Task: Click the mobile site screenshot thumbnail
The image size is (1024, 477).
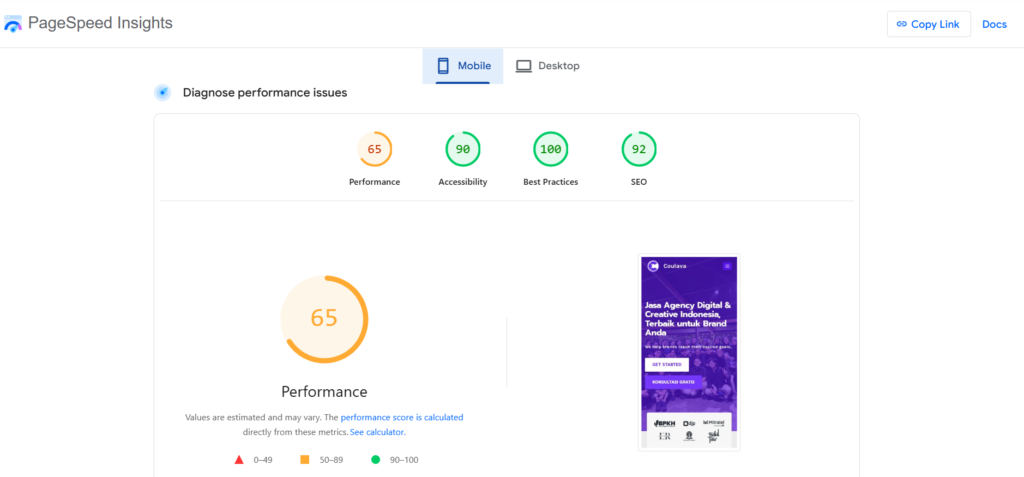Action: (689, 352)
